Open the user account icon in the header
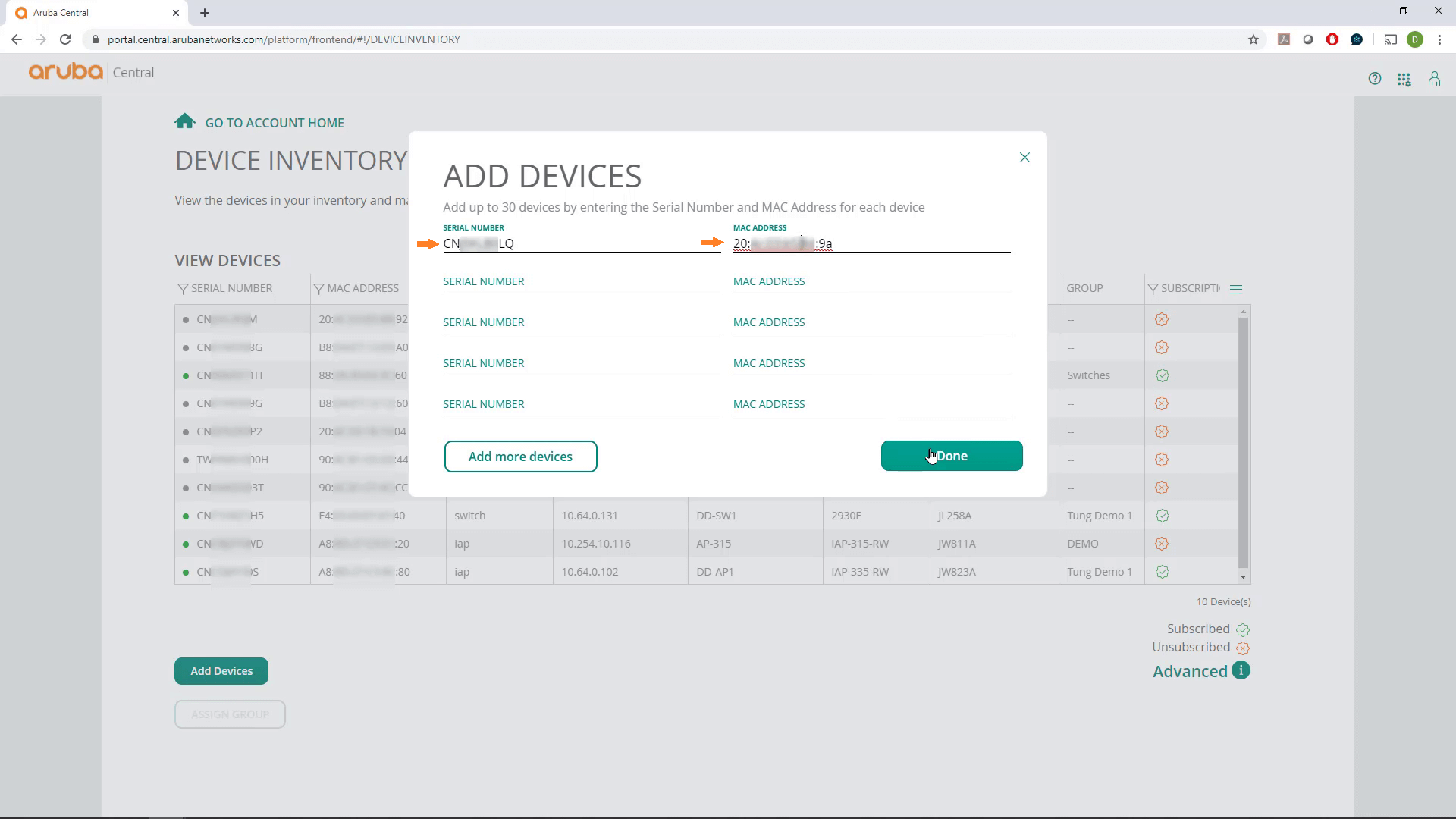 [1434, 78]
